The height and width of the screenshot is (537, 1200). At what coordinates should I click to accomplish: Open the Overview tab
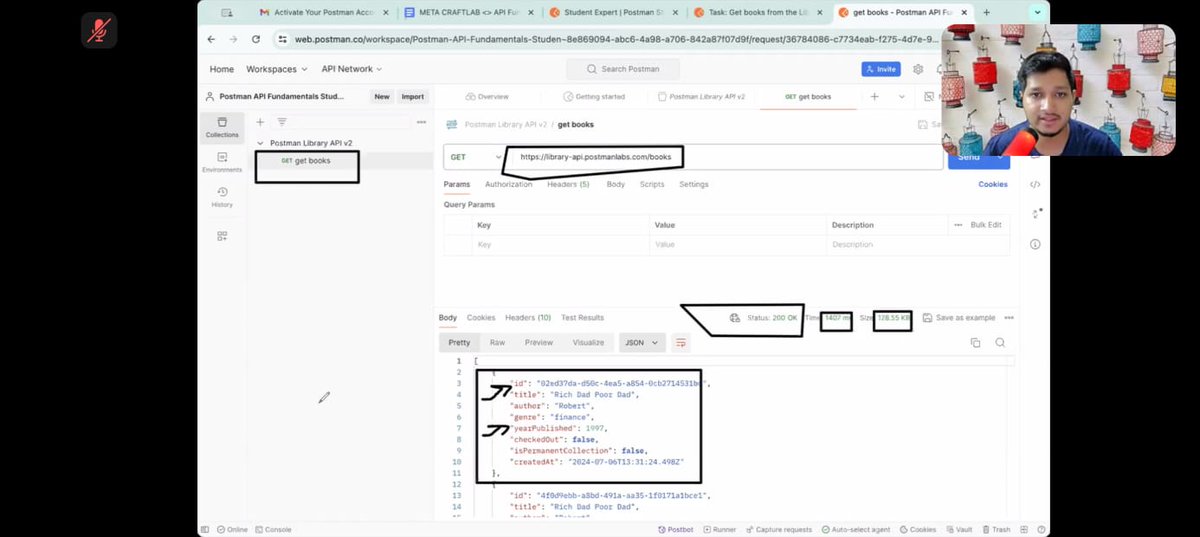pos(487,97)
